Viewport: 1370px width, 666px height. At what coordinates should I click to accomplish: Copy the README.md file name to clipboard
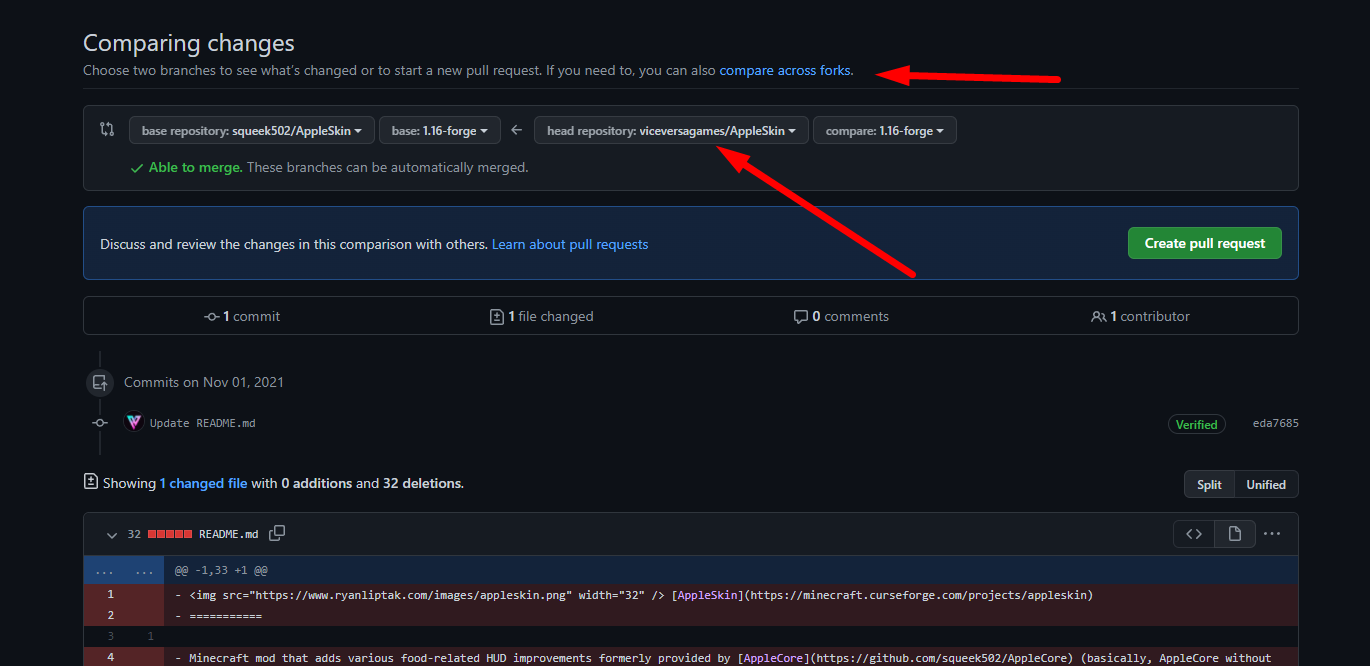pyautogui.click(x=277, y=533)
